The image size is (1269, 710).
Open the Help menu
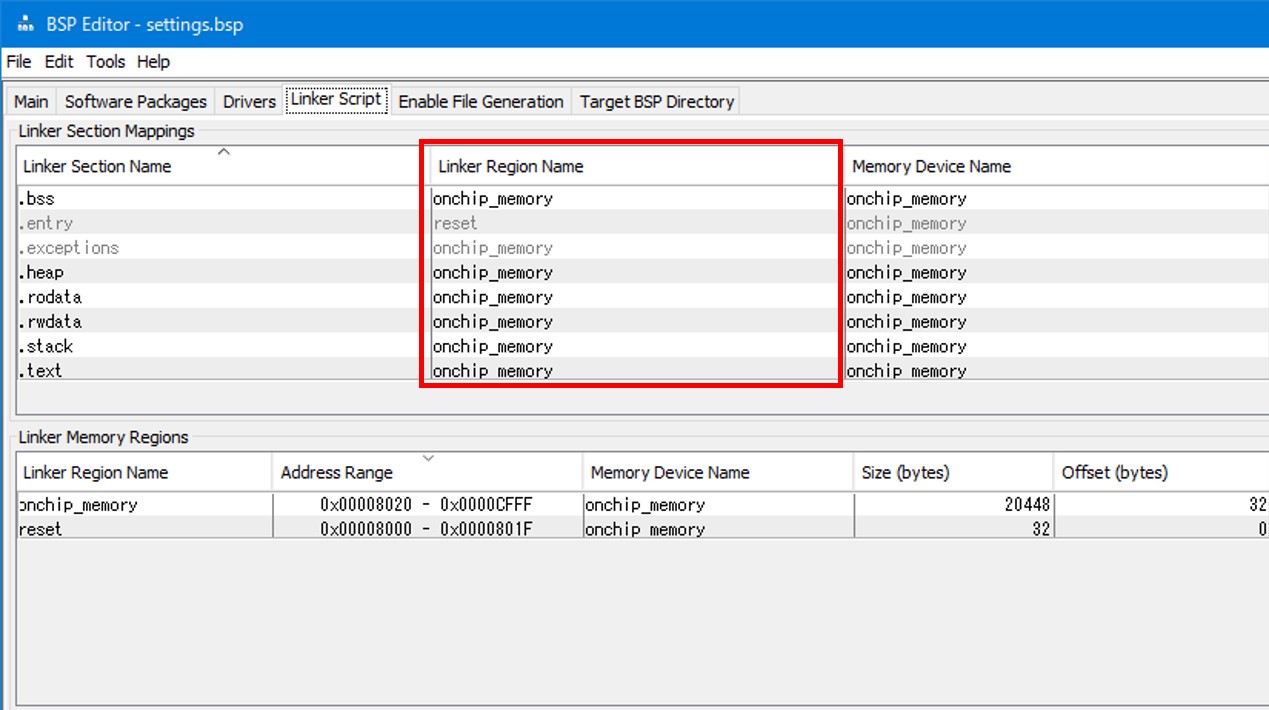pos(153,62)
